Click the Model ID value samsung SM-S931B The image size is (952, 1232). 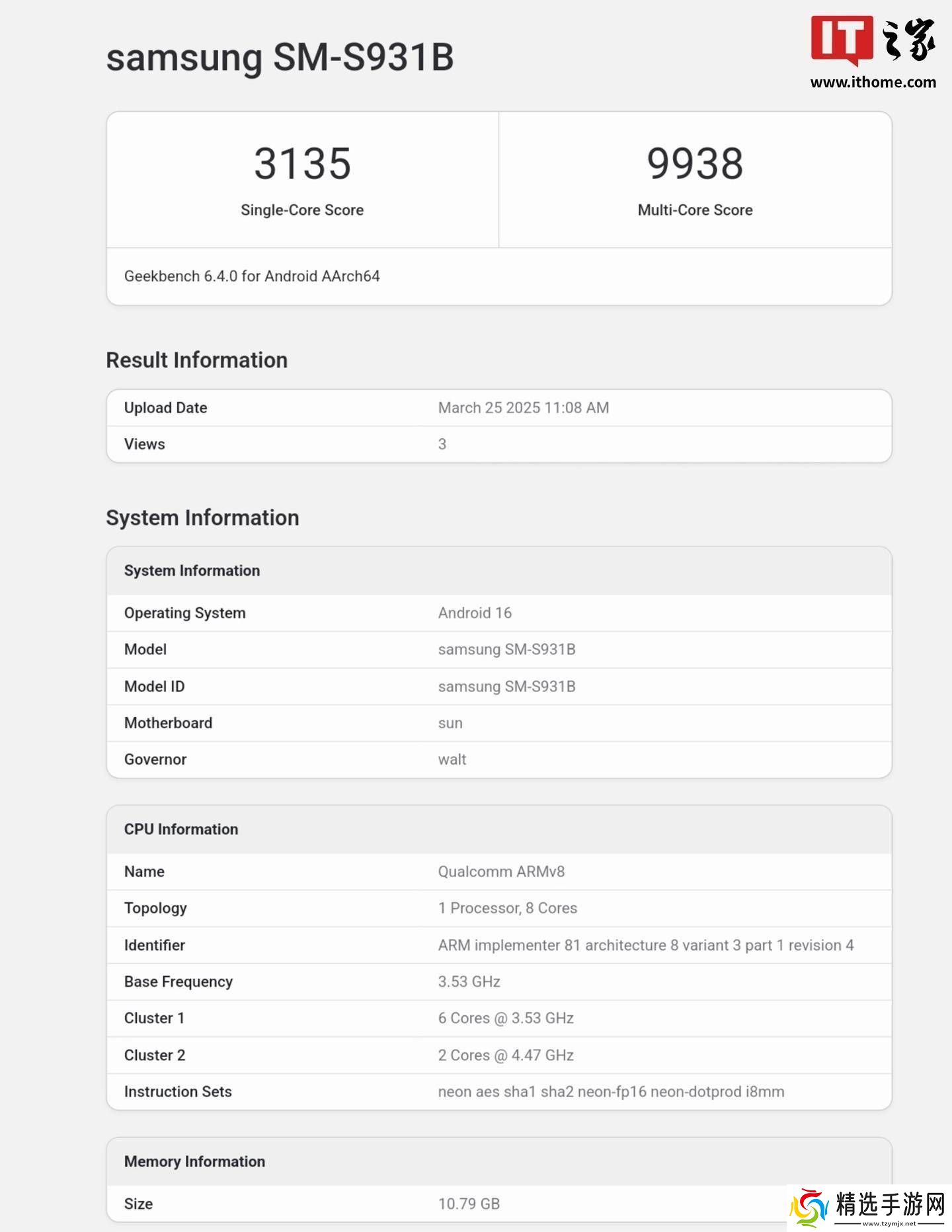pyautogui.click(x=506, y=687)
